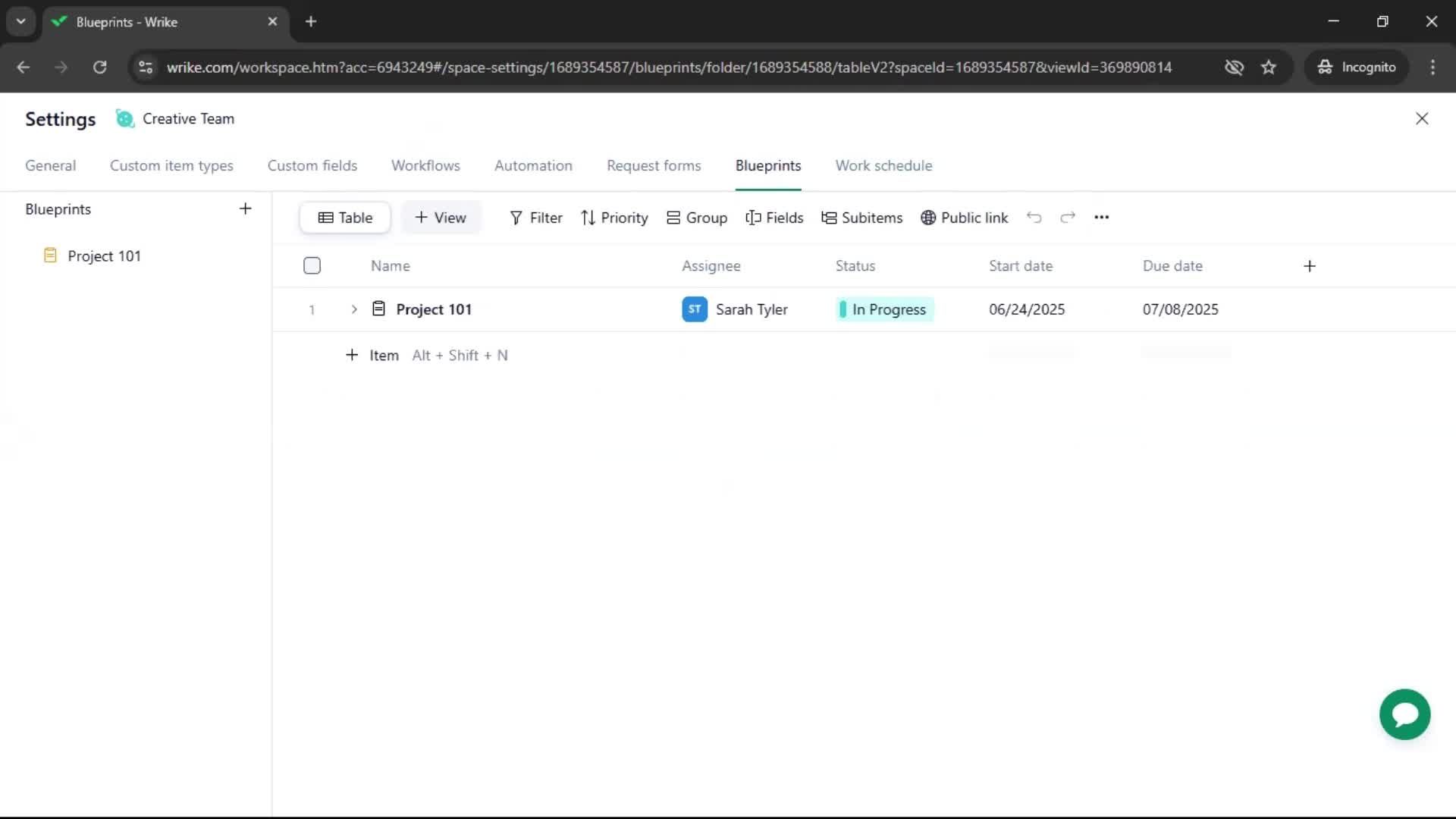Open the more options ellipsis menu
The height and width of the screenshot is (819, 1456).
click(x=1102, y=218)
